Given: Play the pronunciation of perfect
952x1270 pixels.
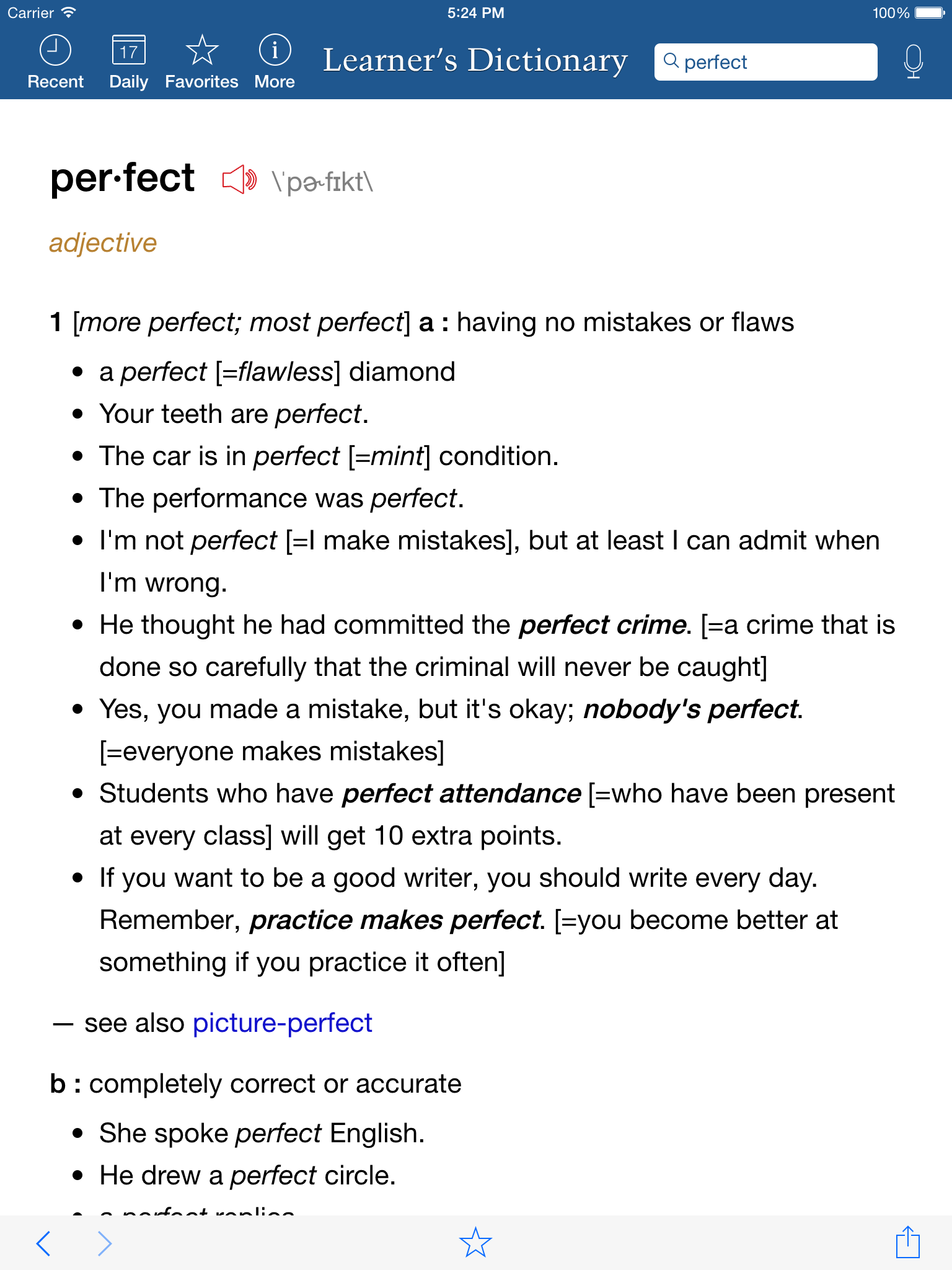Looking at the screenshot, I should click(x=237, y=180).
